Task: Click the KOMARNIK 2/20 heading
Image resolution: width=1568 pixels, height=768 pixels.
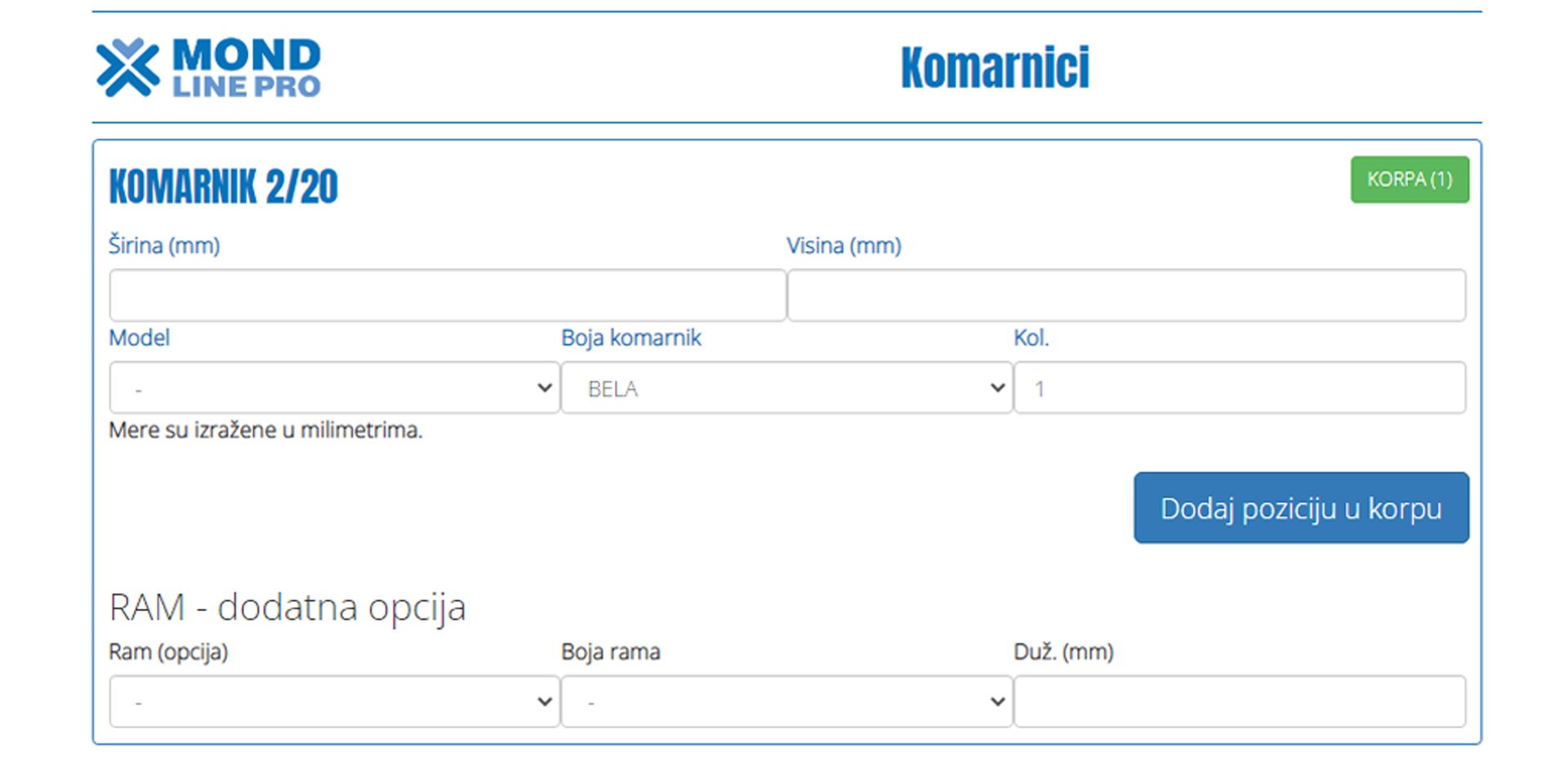Action: 223,186
